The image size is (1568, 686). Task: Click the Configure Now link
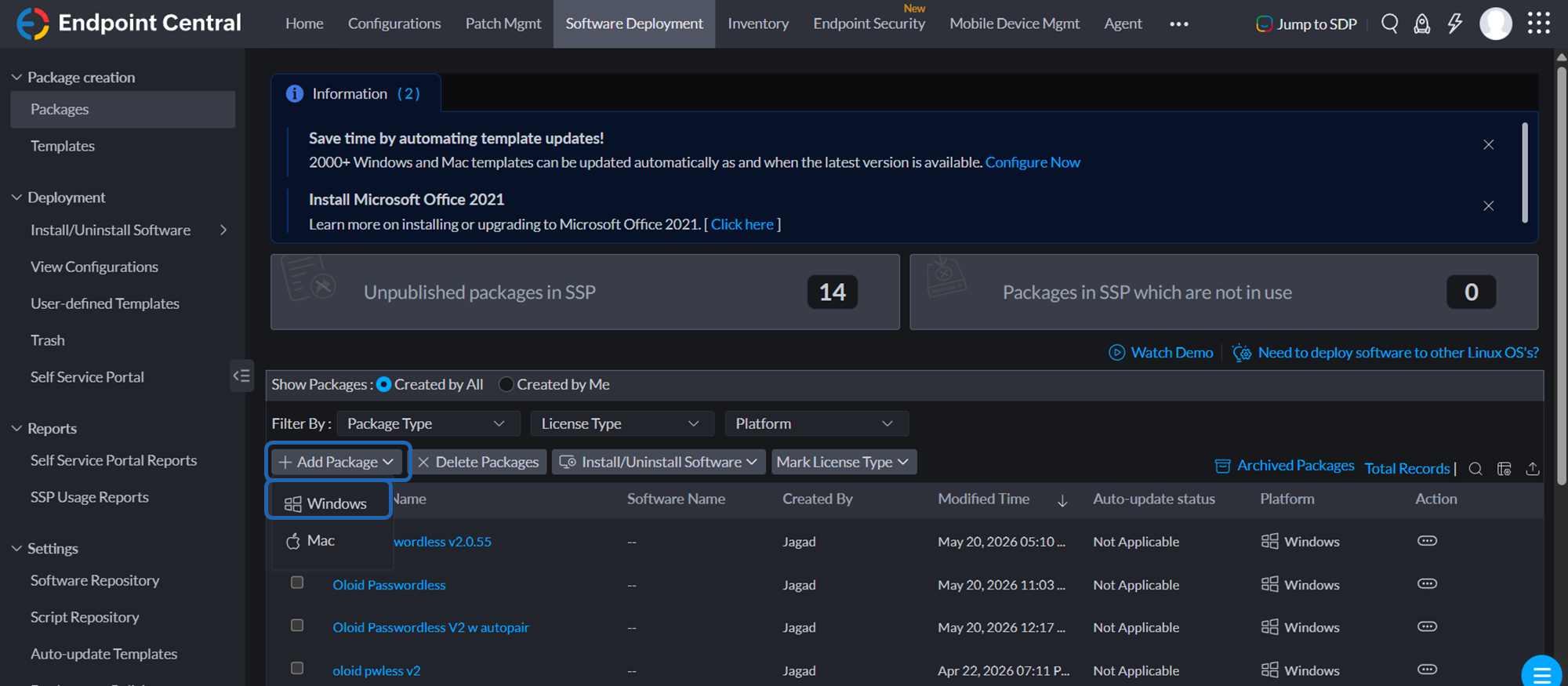(1033, 162)
